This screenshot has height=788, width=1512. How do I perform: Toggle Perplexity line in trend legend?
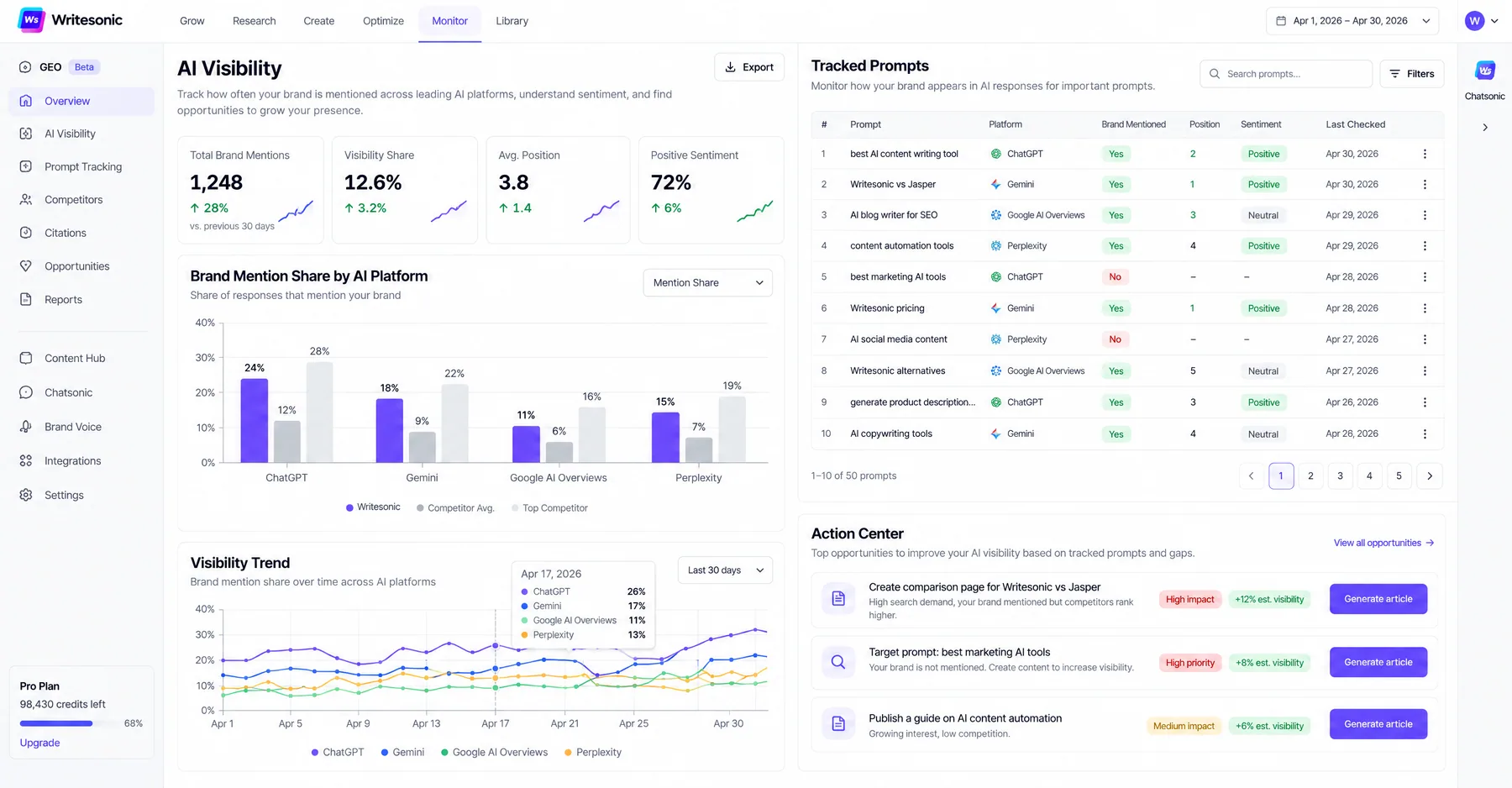593,753
